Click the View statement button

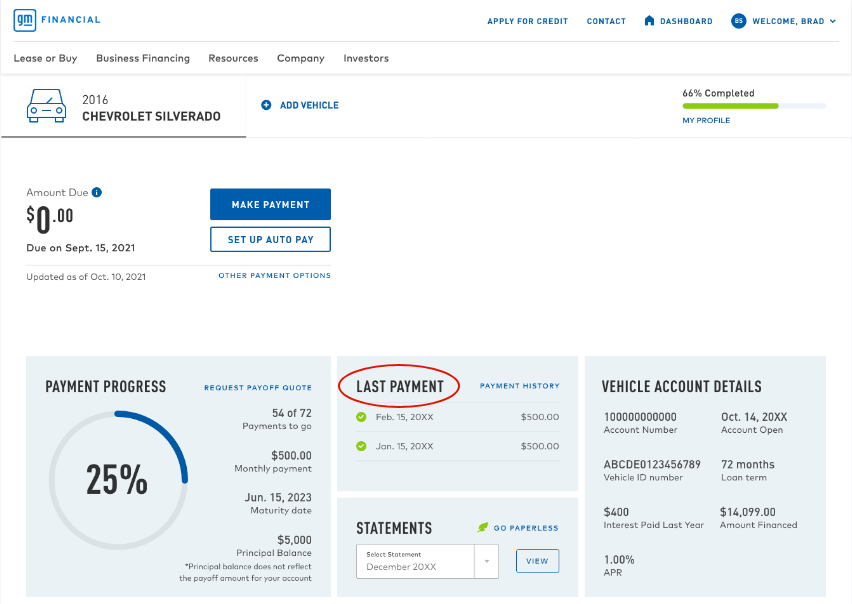coord(537,561)
